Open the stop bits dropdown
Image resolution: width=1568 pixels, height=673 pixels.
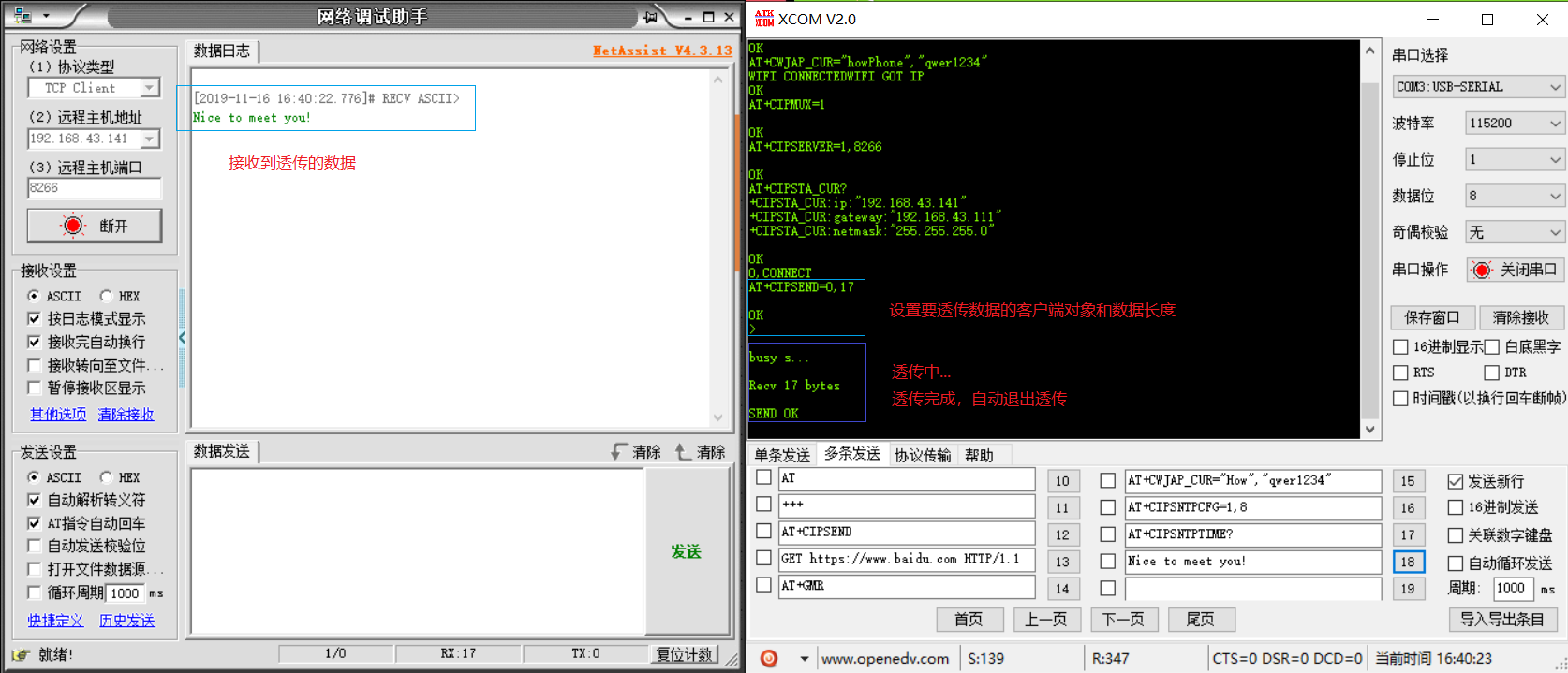[1554, 160]
